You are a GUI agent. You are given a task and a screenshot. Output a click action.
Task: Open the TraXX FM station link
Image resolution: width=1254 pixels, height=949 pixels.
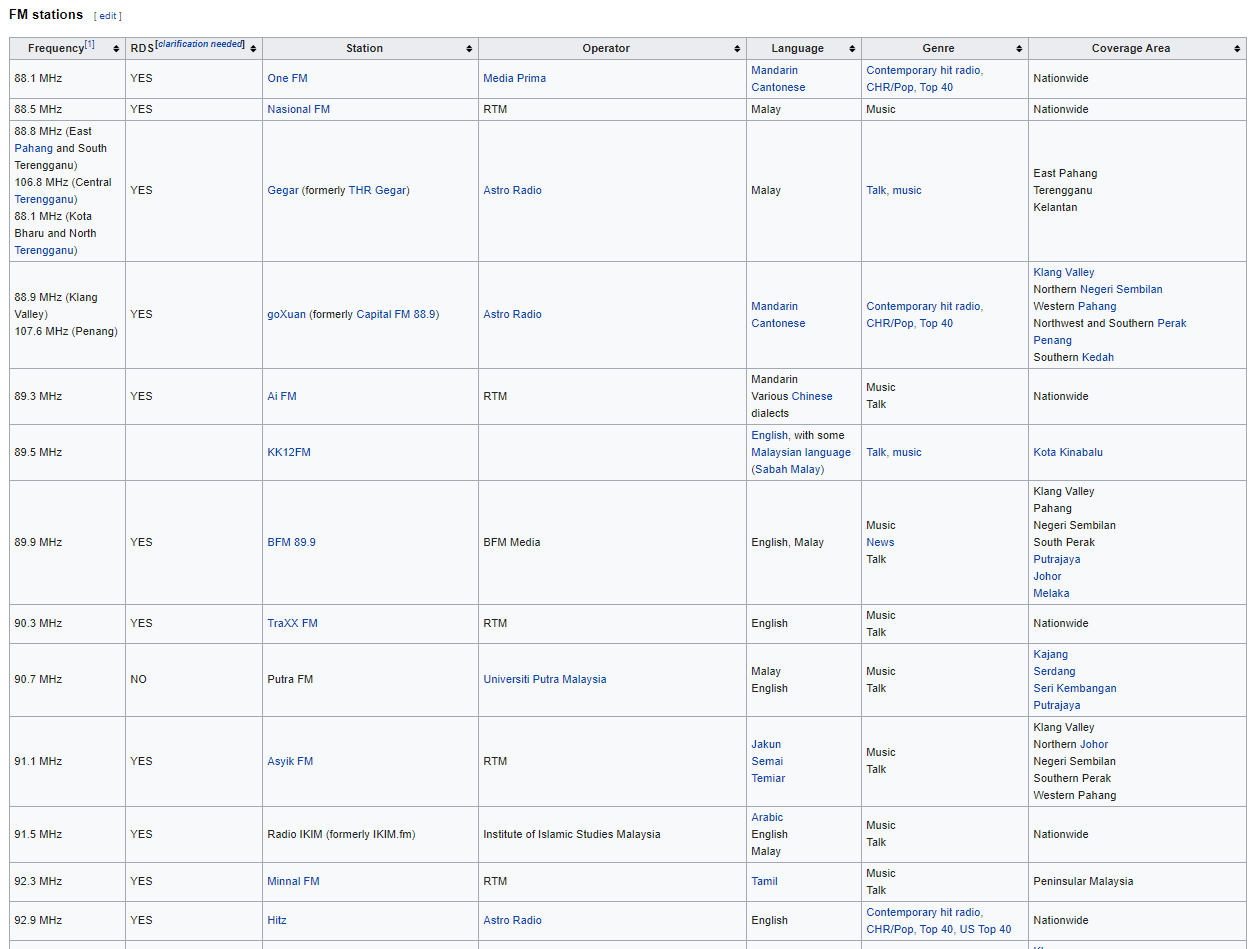[292, 624]
